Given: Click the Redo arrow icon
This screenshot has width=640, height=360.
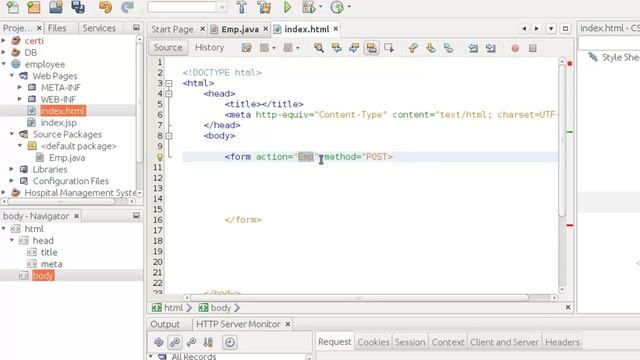Looking at the screenshot, I should [x=127, y=7].
